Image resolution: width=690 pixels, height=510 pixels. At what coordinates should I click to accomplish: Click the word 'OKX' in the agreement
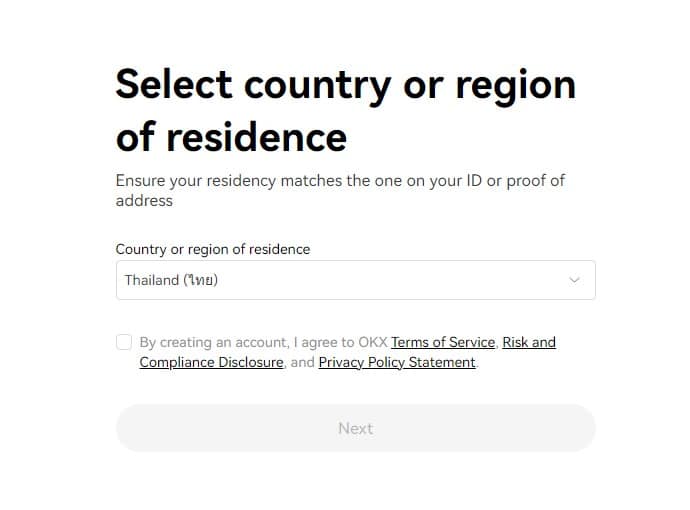pyautogui.click(x=371, y=342)
